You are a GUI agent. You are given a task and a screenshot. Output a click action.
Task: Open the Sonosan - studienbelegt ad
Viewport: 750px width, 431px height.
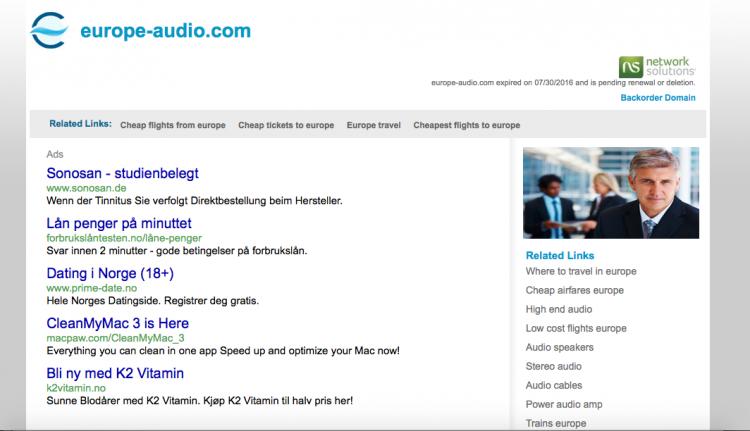coord(122,173)
